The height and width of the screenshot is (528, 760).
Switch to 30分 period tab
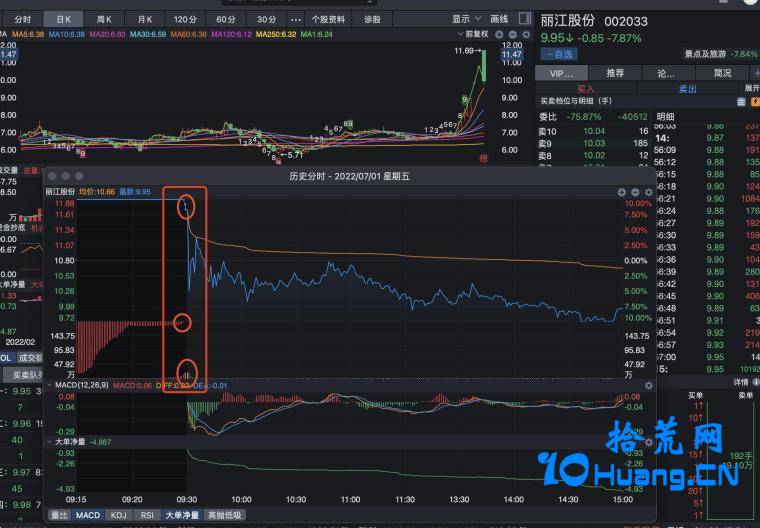pyautogui.click(x=267, y=19)
